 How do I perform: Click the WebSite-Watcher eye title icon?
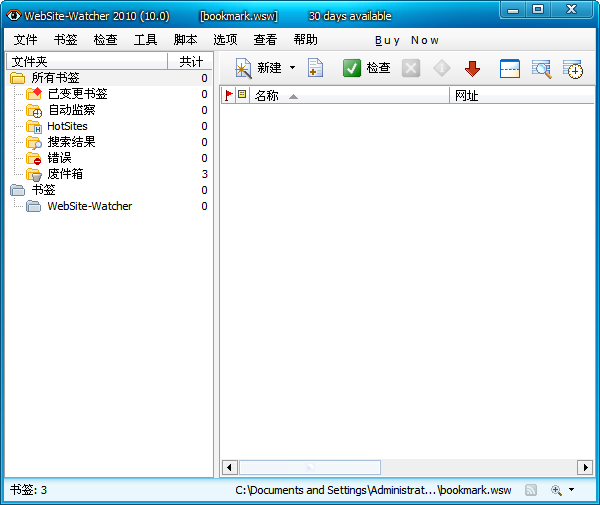tap(14, 16)
